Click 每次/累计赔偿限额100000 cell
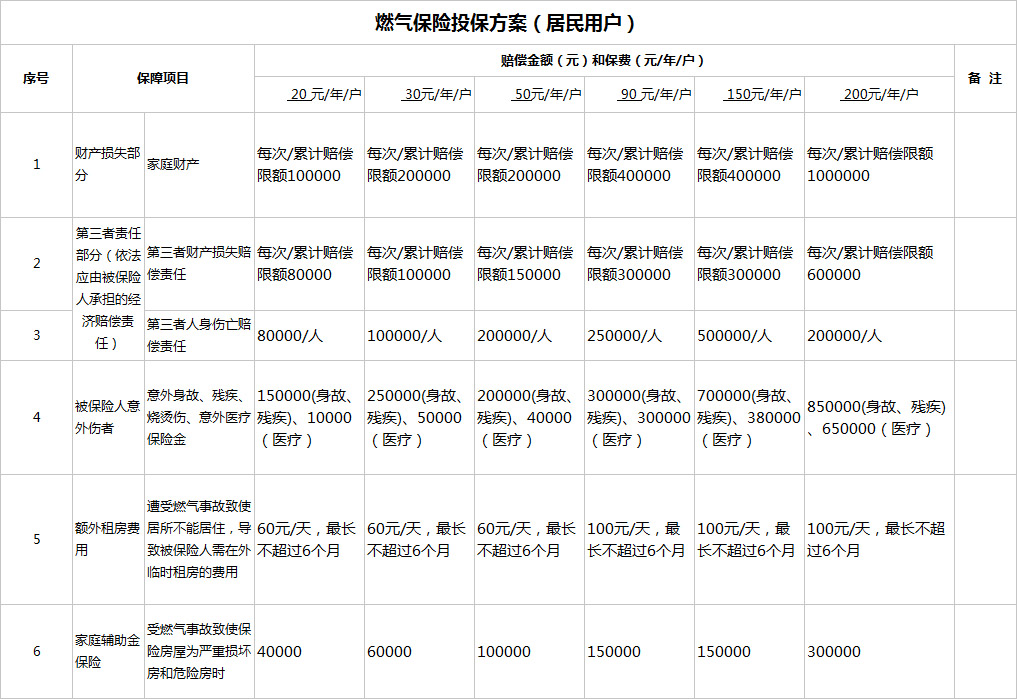The image size is (1017, 699). (309, 165)
